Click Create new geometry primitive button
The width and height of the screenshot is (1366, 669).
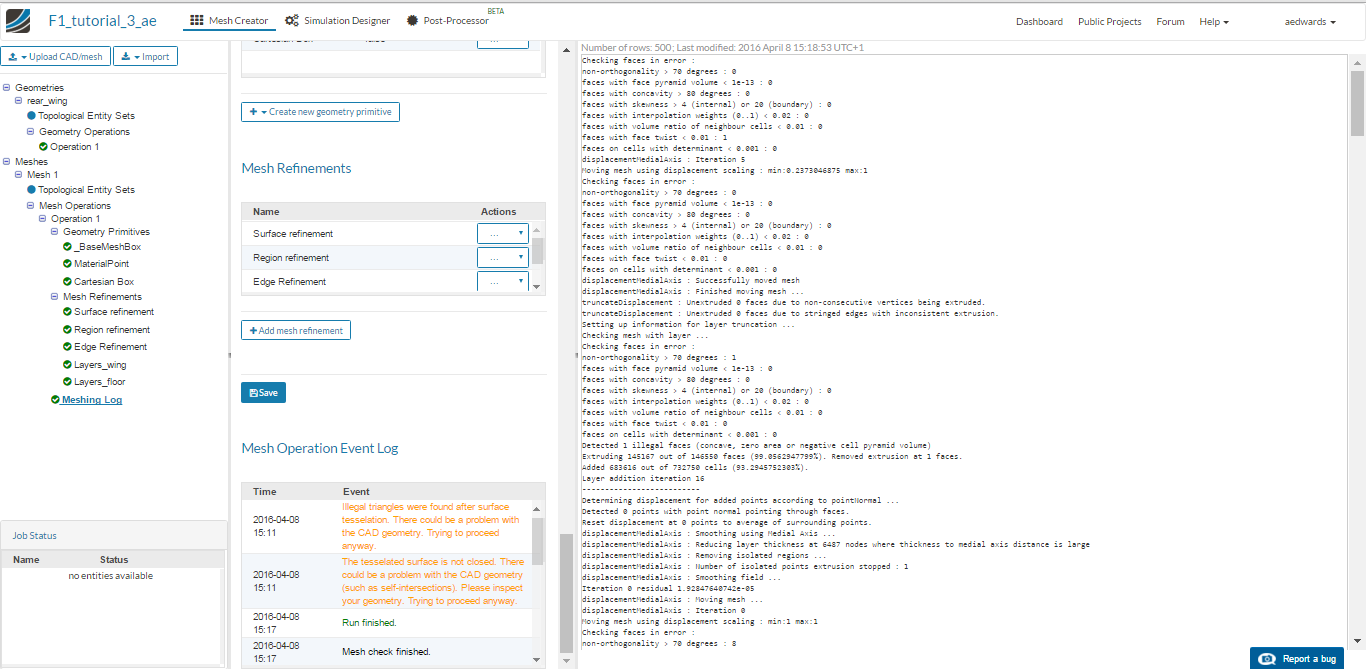pyautogui.click(x=320, y=112)
